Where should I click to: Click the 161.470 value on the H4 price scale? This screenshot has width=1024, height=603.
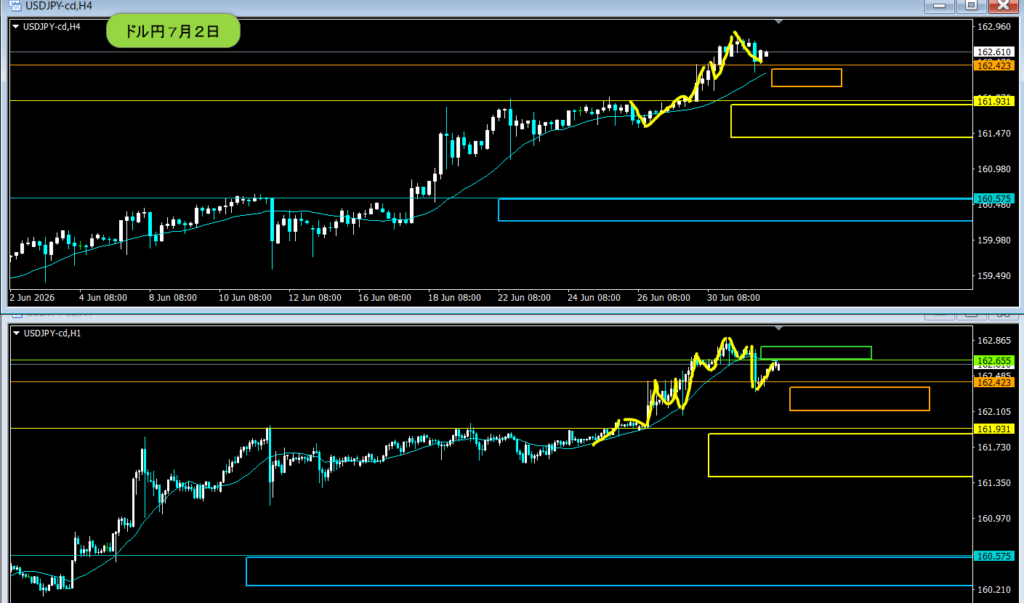coord(994,133)
